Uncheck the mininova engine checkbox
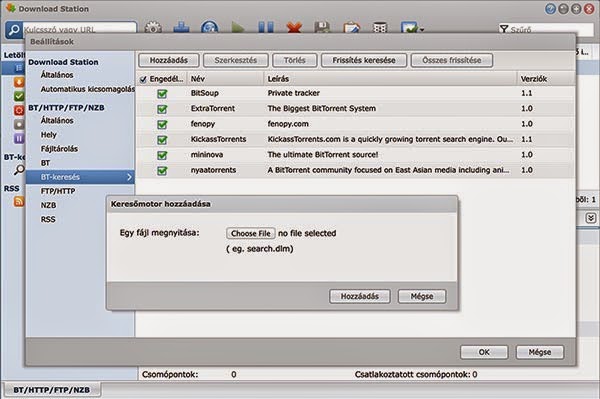 (162, 155)
